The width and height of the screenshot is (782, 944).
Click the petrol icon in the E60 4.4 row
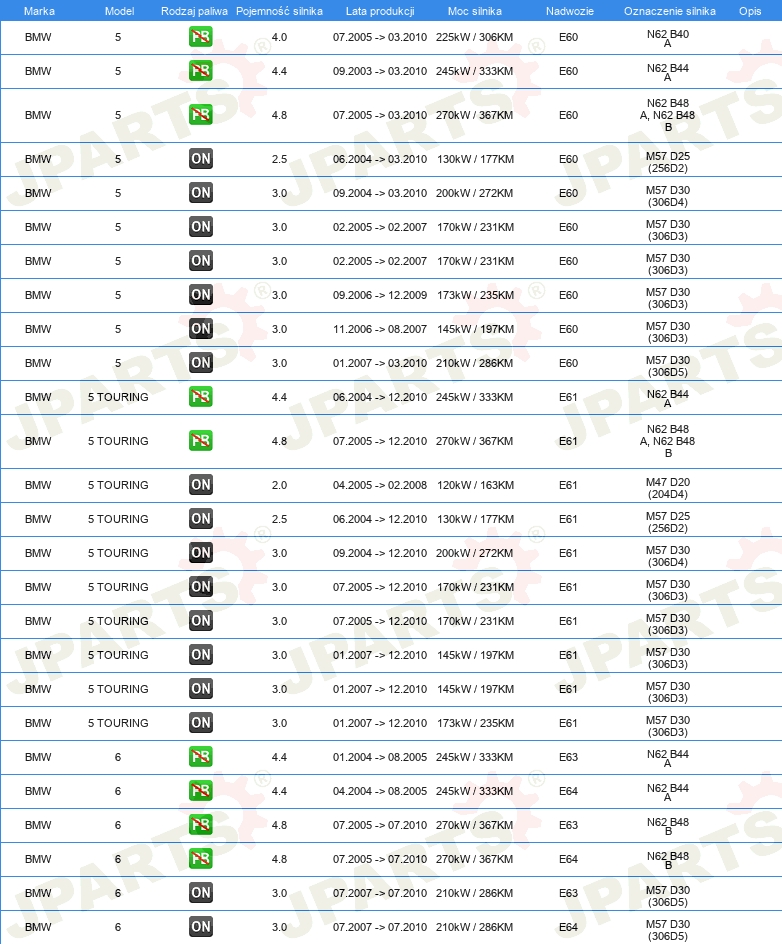tap(200, 71)
